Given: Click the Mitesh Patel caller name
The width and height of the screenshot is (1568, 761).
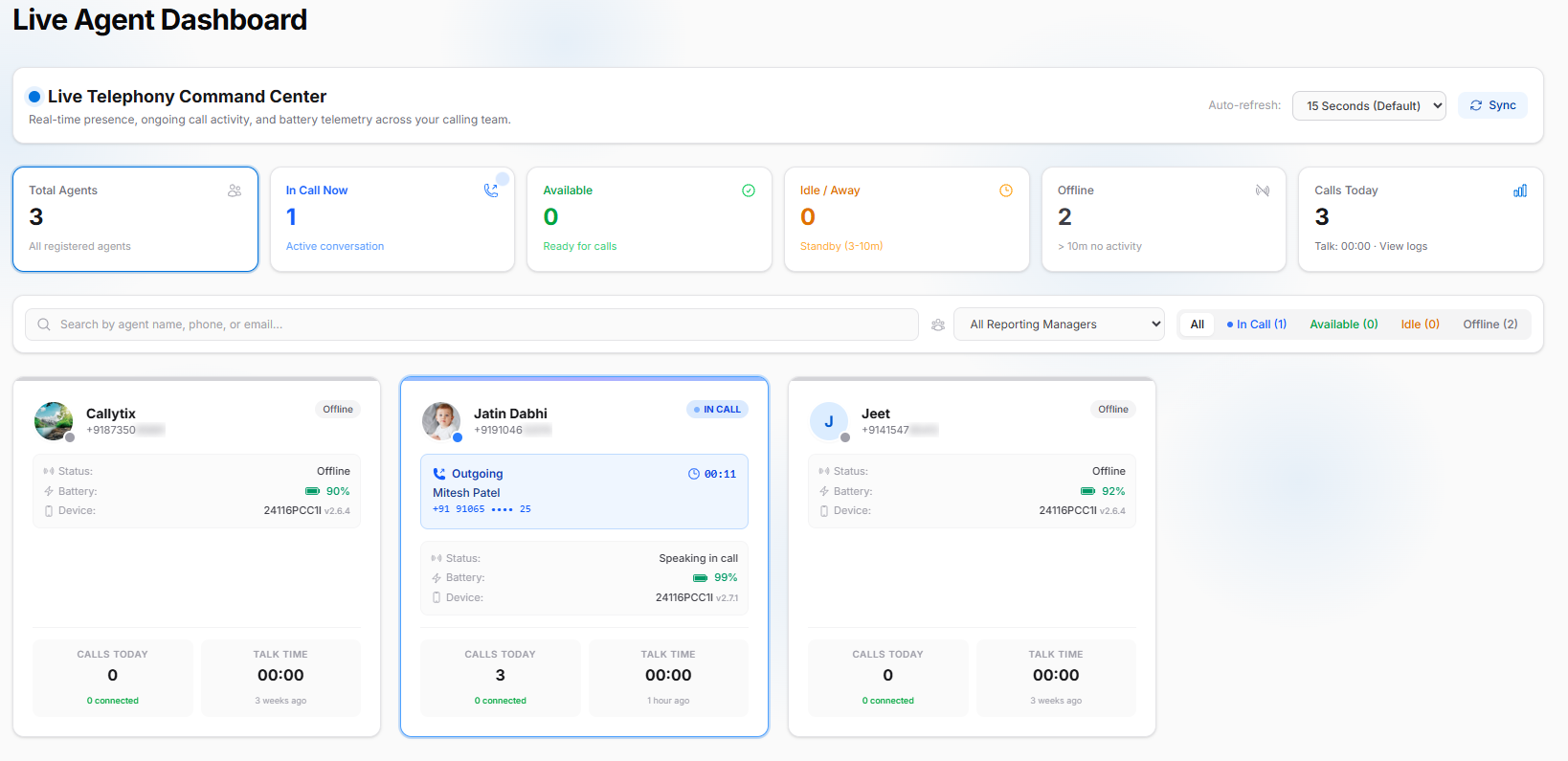Looking at the screenshot, I should point(466,493).
